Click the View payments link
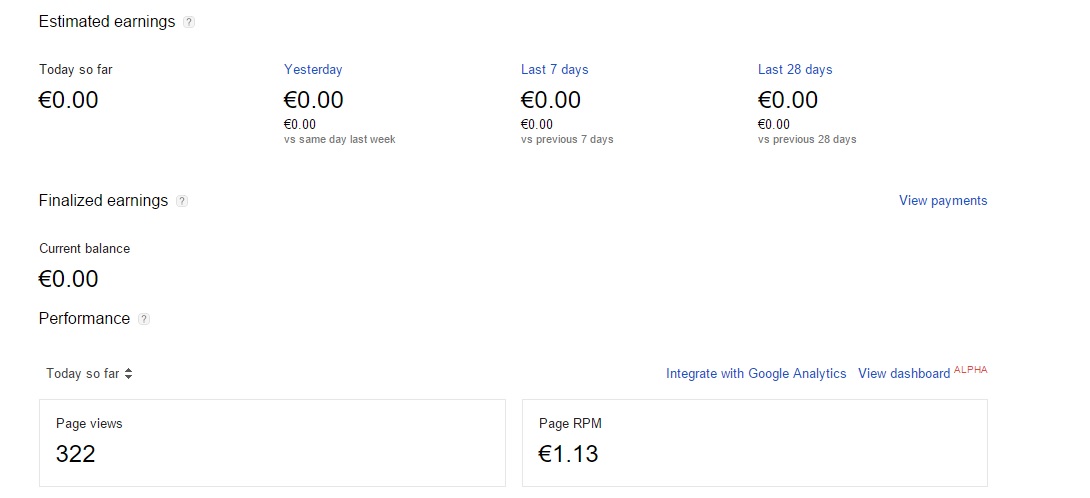The image size is (1090, 498). coord(942,201)
